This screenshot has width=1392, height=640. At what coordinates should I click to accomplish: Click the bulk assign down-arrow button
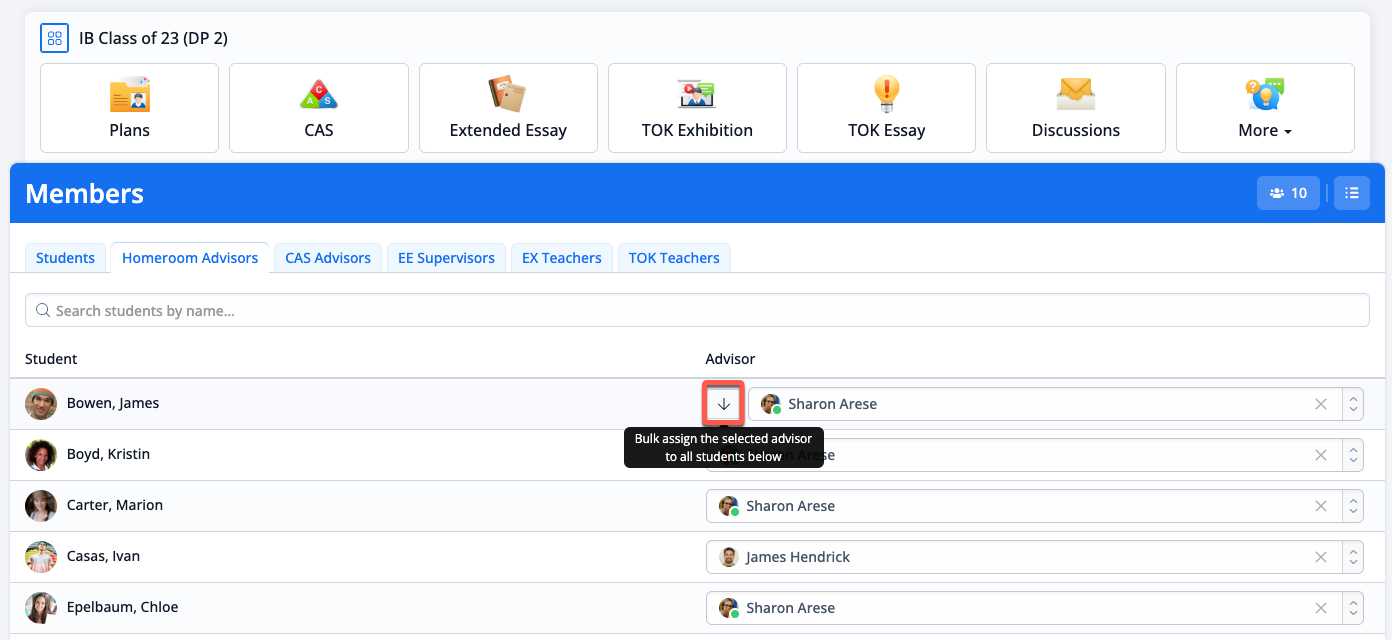pos(724,404)
